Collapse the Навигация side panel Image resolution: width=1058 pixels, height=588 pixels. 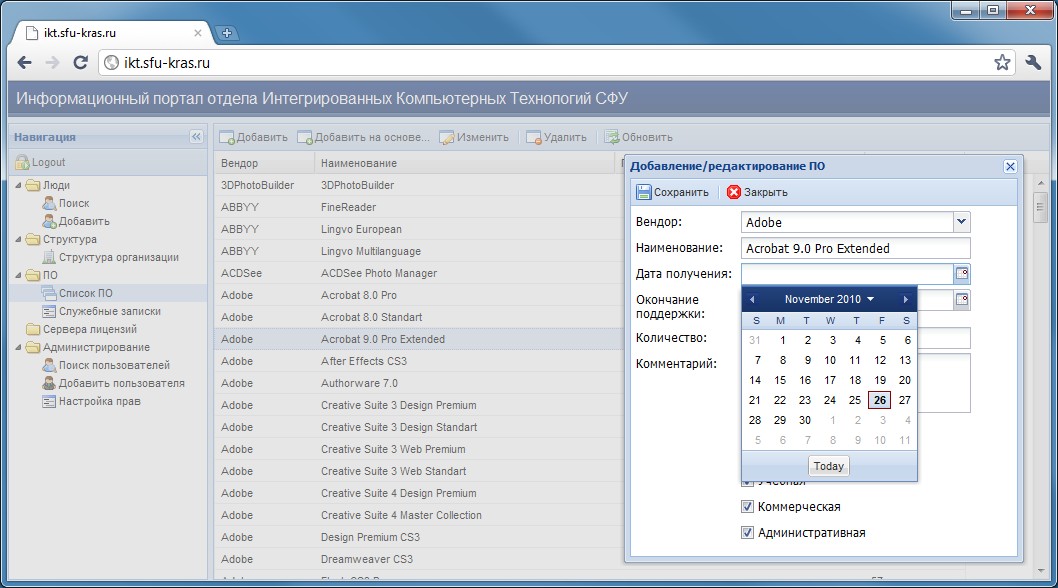[196, 136]
